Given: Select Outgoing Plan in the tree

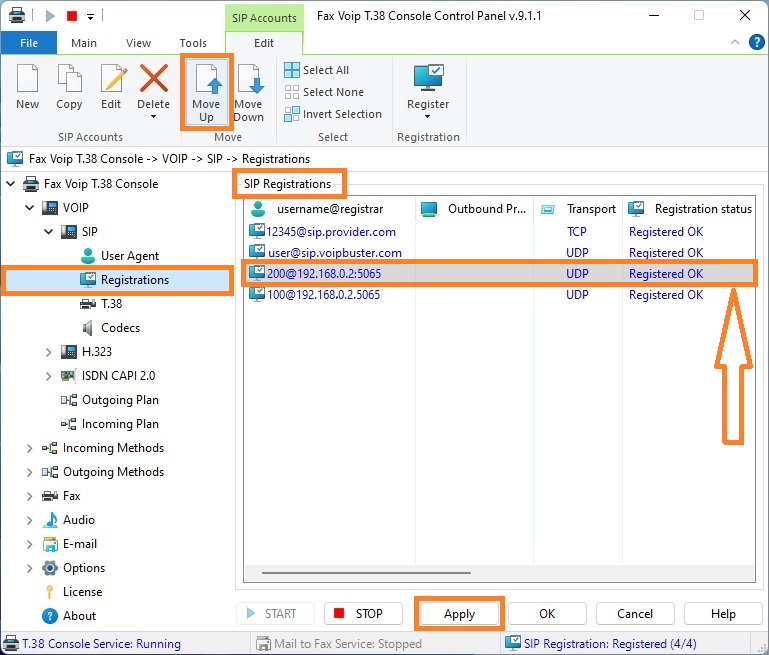Looking at the screenshot, I should coord(110,400).
